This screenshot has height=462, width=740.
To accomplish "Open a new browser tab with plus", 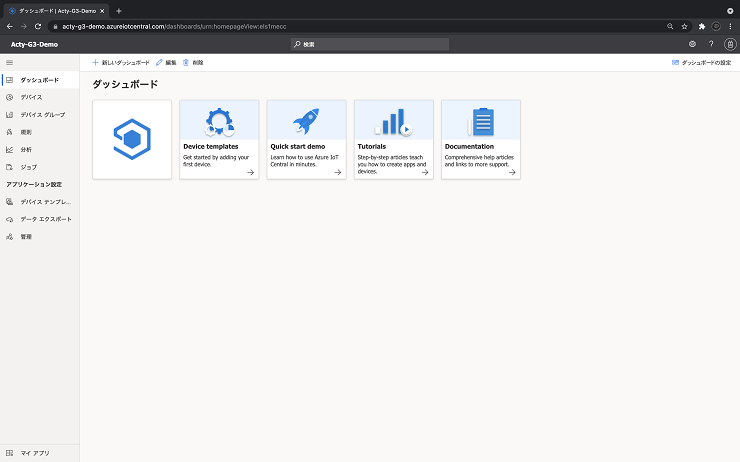I will pos(119,11).
